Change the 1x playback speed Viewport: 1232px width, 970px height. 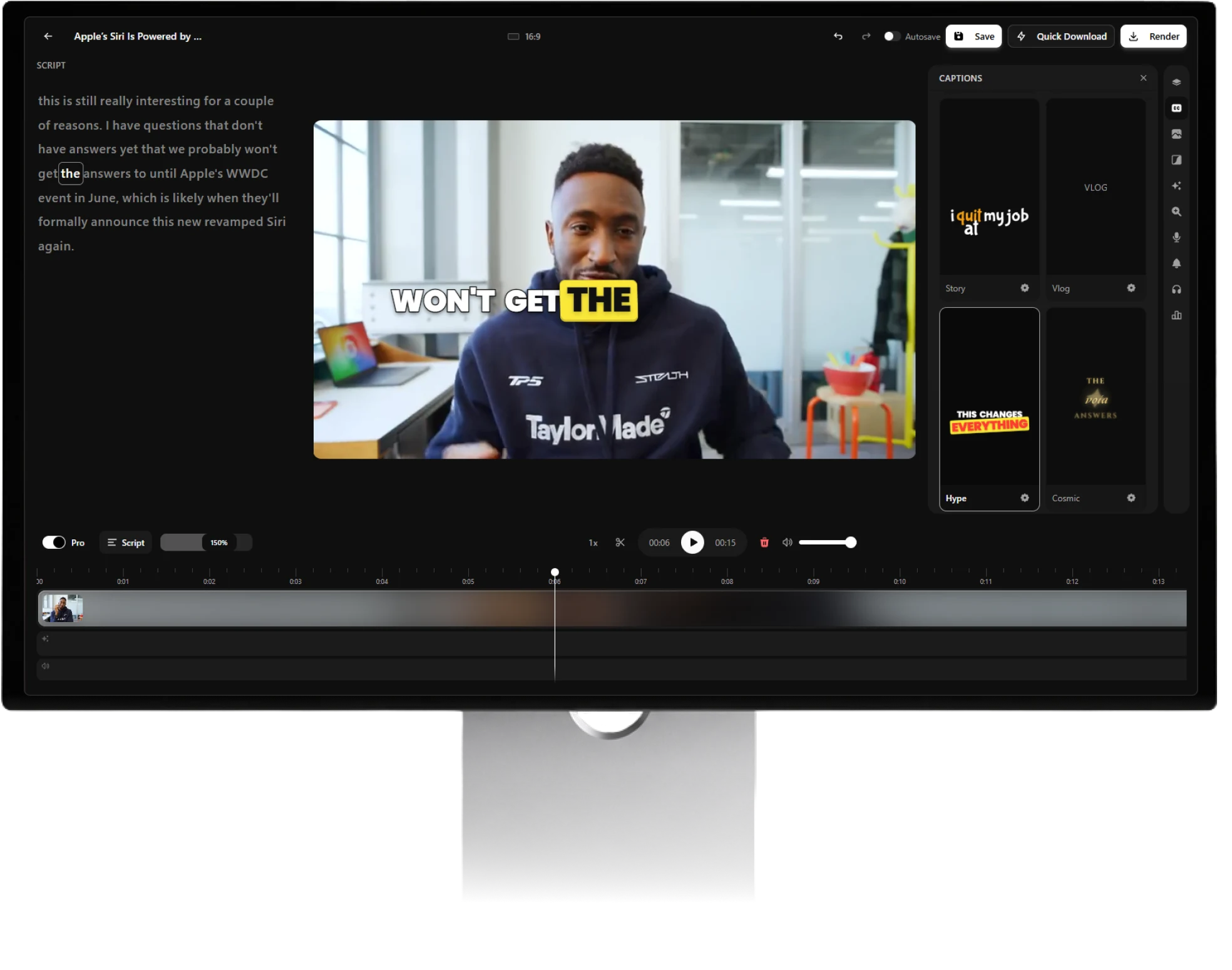tap(593, 543)
